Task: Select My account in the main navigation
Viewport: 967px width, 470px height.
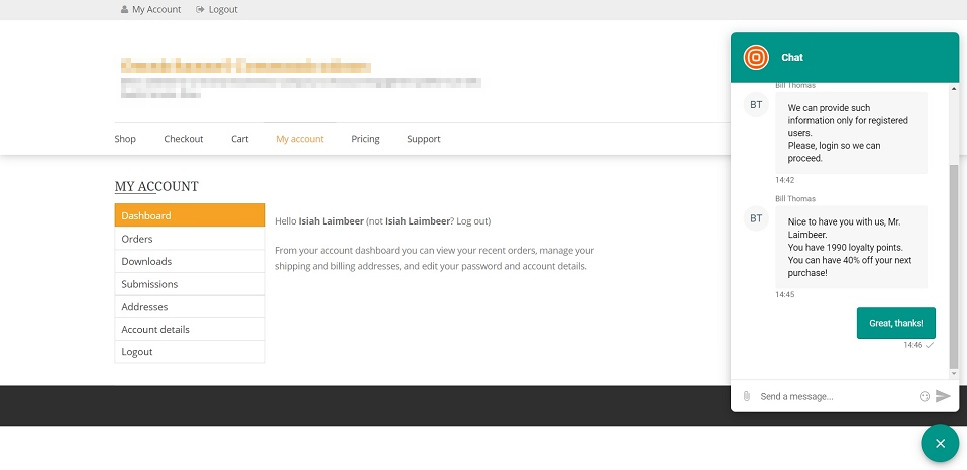Action: tap(300, 139)
